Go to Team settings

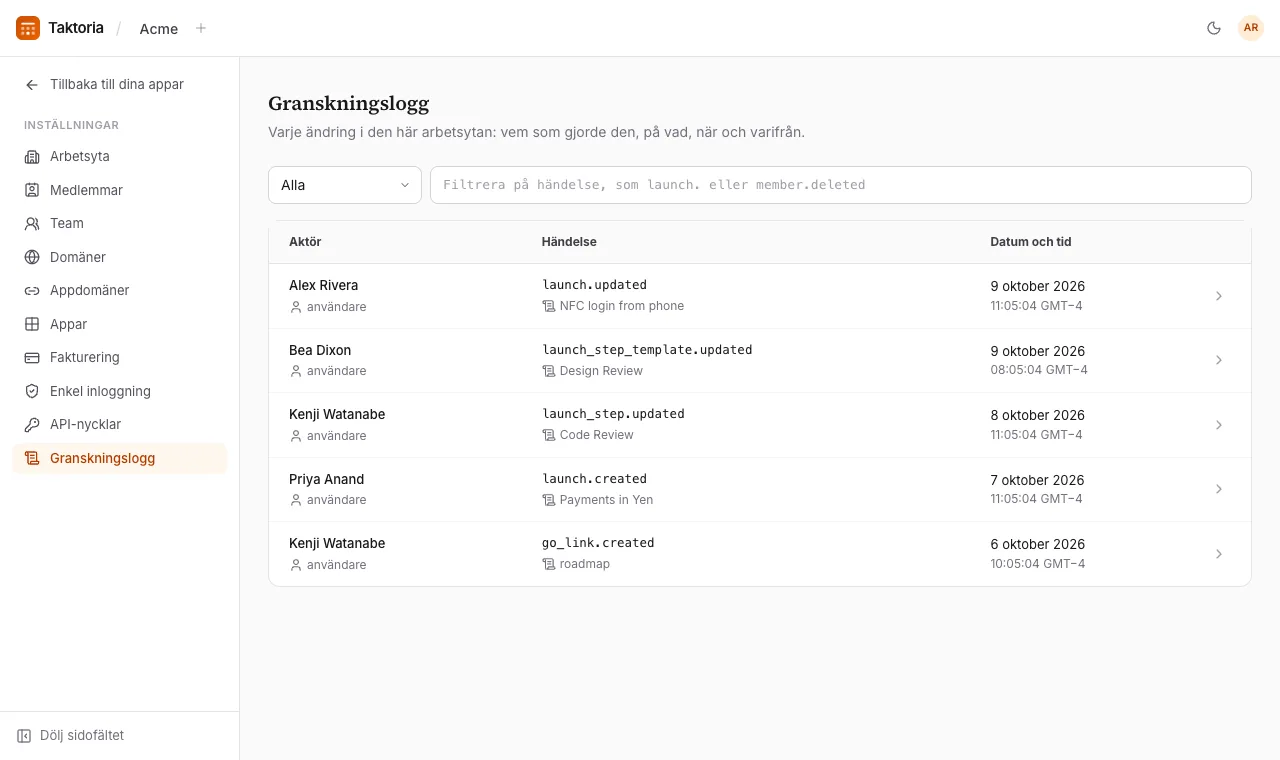(120, 224)
